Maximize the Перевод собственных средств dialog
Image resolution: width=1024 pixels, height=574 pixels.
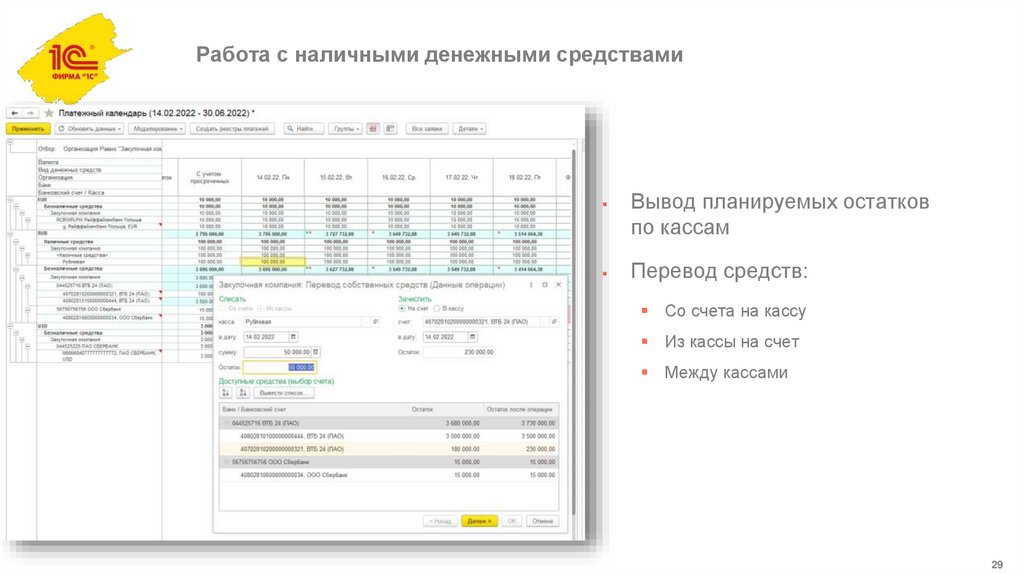(545, 285)
